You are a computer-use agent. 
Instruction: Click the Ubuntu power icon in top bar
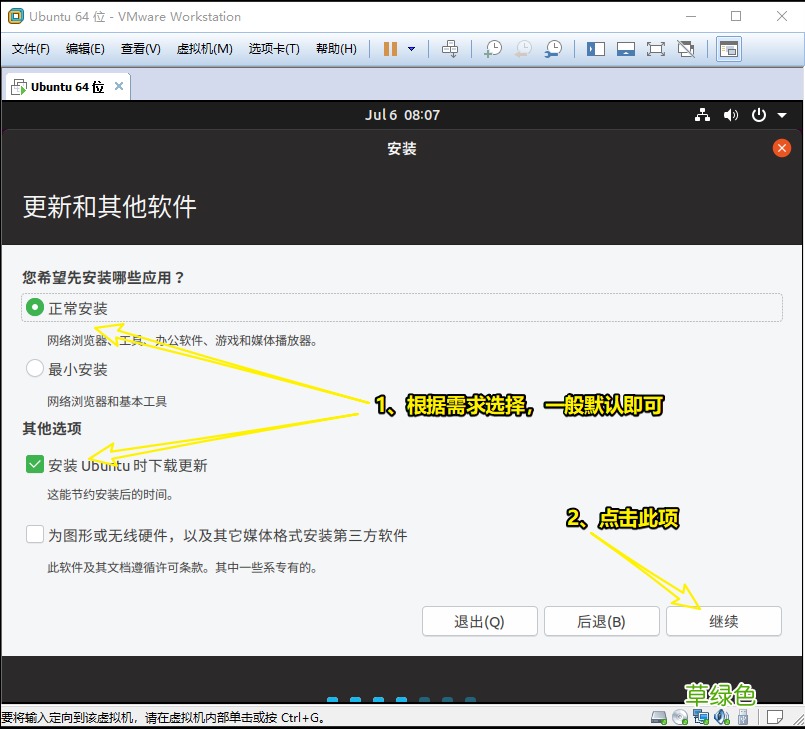tap(759, 115)
